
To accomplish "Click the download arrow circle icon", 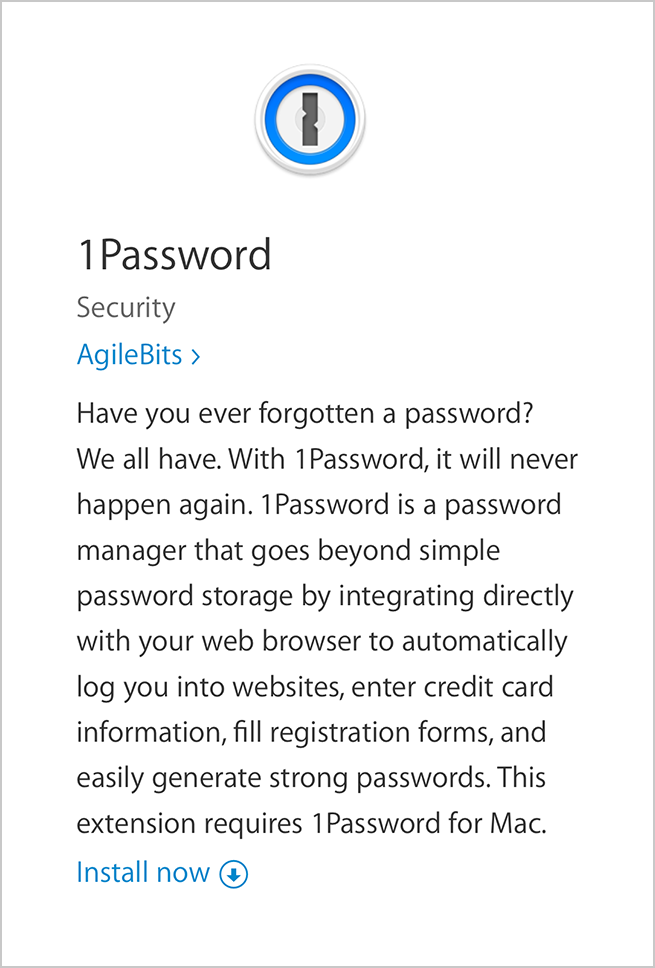I will (234, 874).
